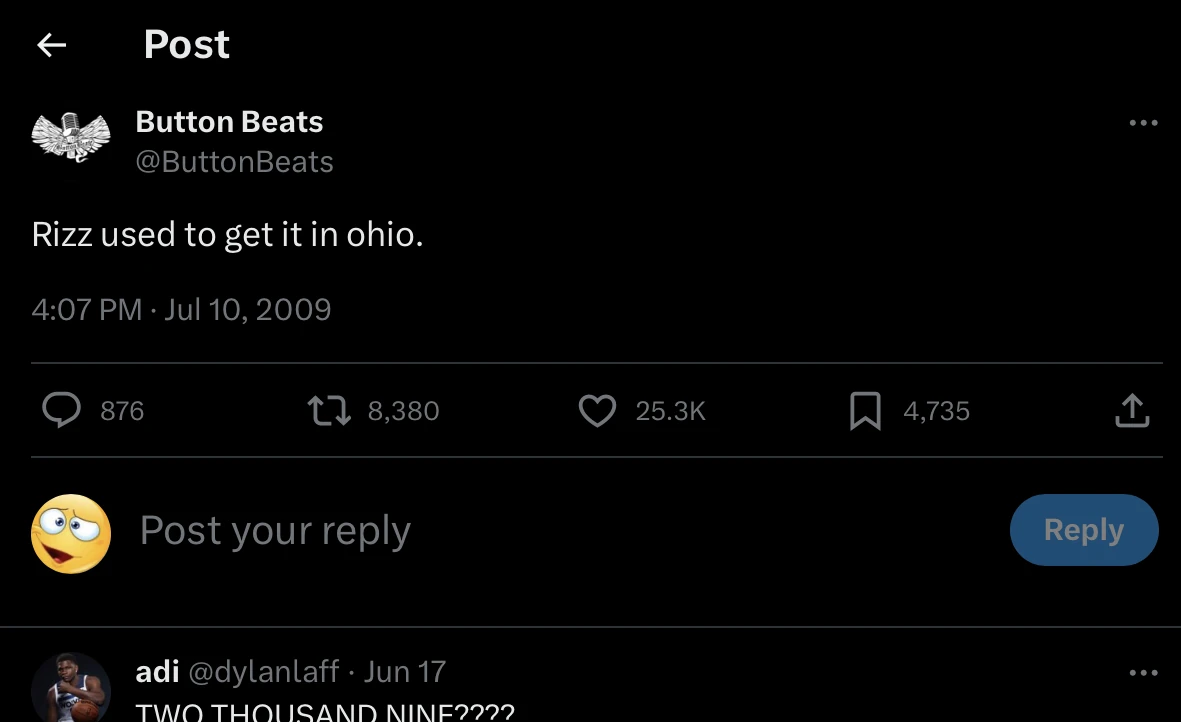
Task: Open adi's profile picture
Action: pyautogui.click(x=70, y=688)
